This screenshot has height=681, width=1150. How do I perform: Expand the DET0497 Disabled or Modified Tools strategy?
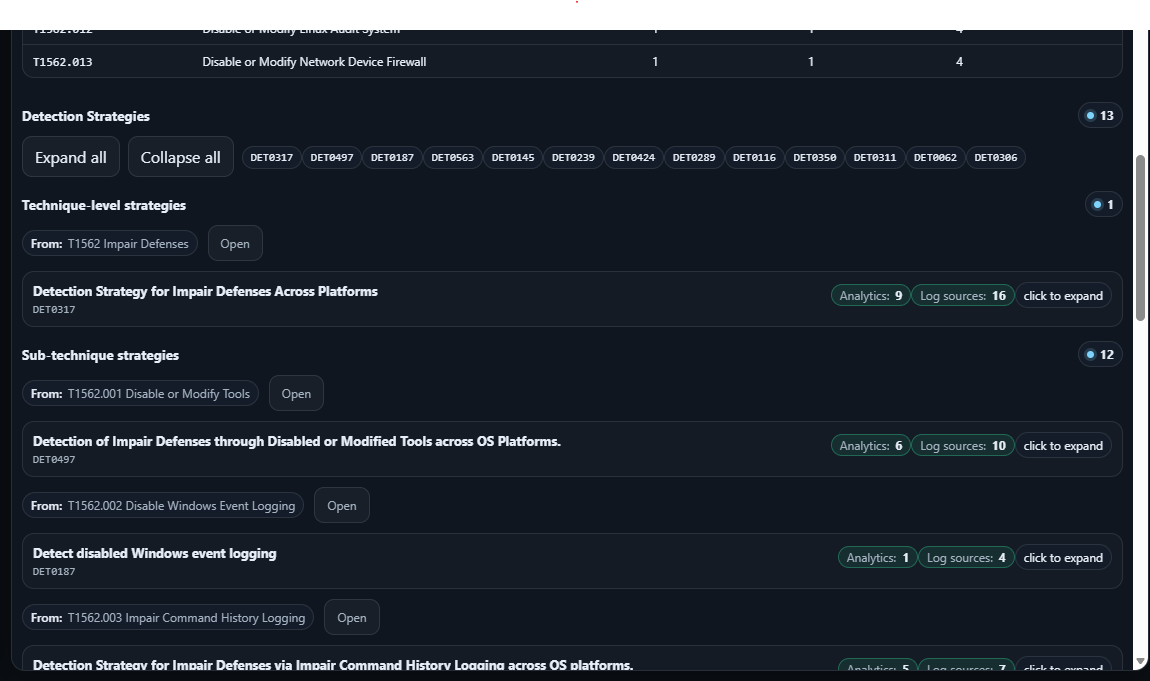tap(1063, 445)
